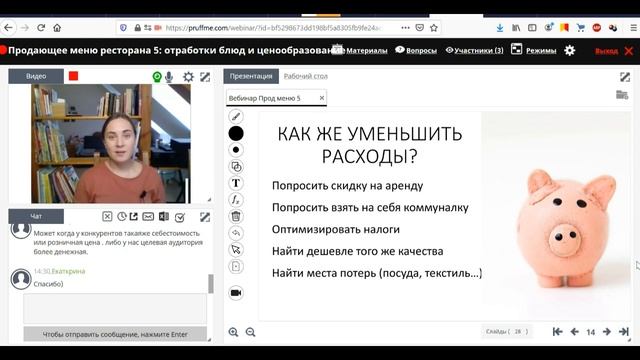This screenshot has width=640, height=360.
Task: Open presentation files folder icon
Action: (x=622, y=95)
